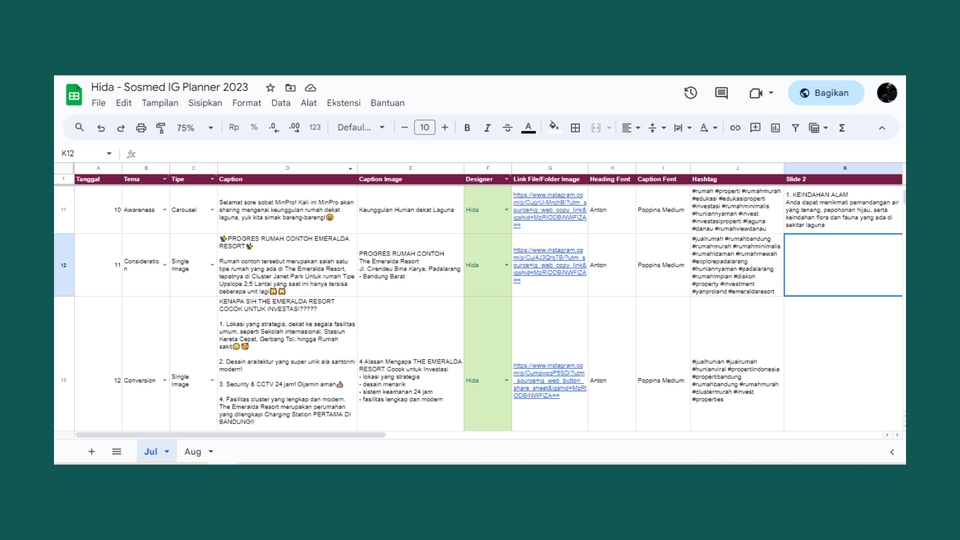Insert a chart
The image size is (960, 540).
click(776, 128)
